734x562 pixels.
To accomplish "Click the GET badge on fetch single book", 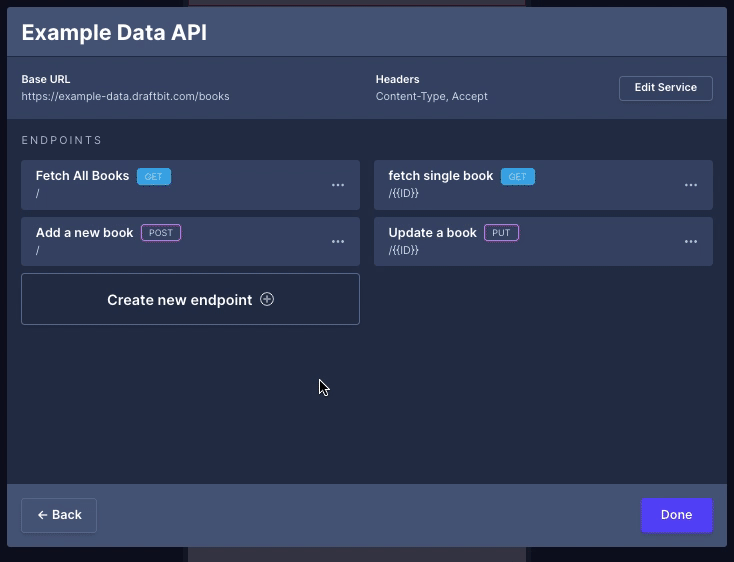I will click(x=517, y=176).
